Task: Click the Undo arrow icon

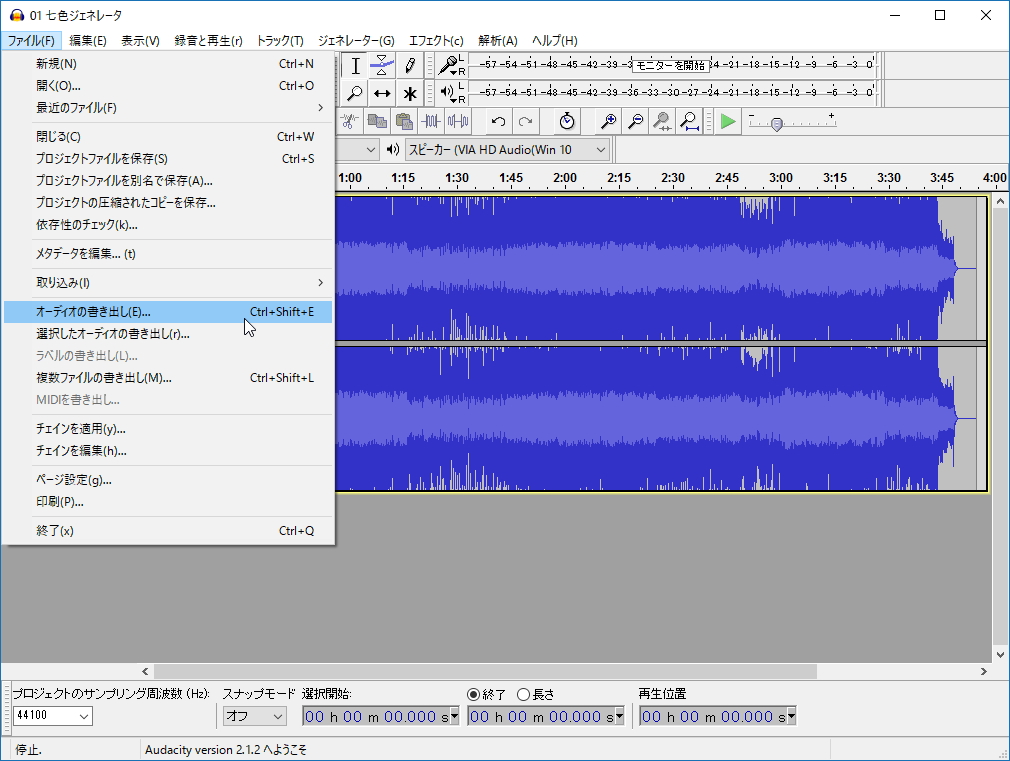Action: tap(499, 121)
